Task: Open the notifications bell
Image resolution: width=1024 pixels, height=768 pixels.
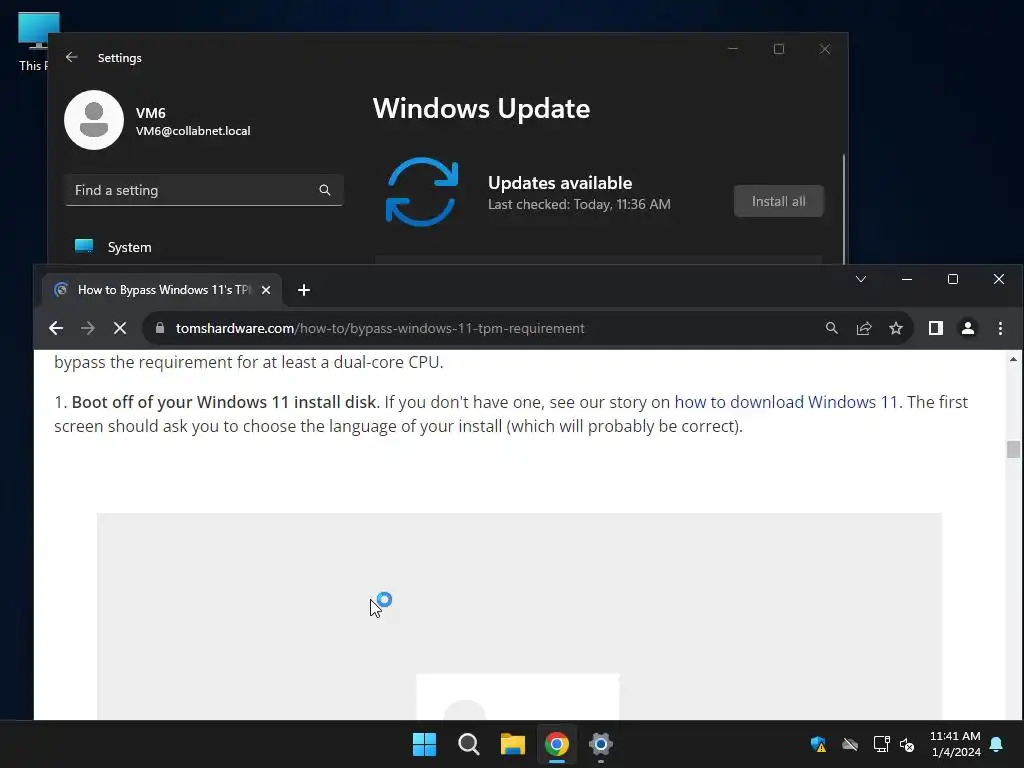Action: coord(997,744)
